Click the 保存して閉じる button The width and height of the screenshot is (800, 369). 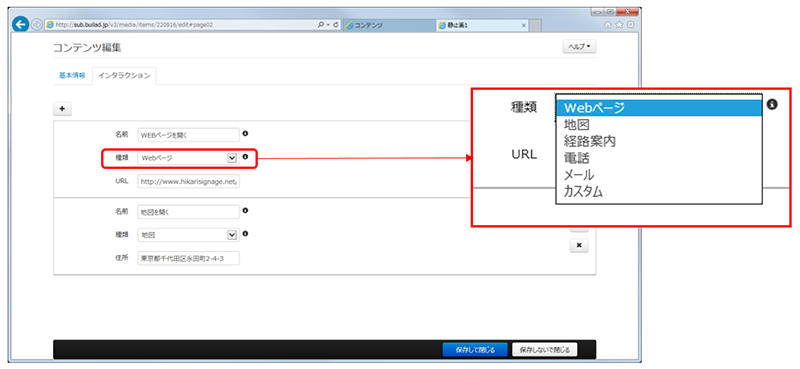click(475, 350)
